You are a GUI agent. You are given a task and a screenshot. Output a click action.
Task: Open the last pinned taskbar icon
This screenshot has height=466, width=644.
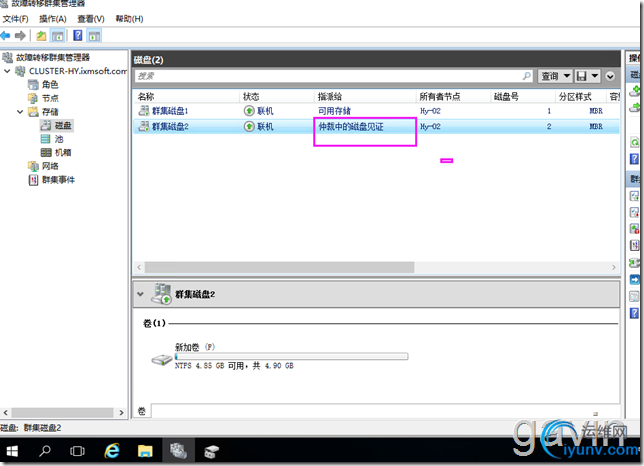tap(212, 452)
